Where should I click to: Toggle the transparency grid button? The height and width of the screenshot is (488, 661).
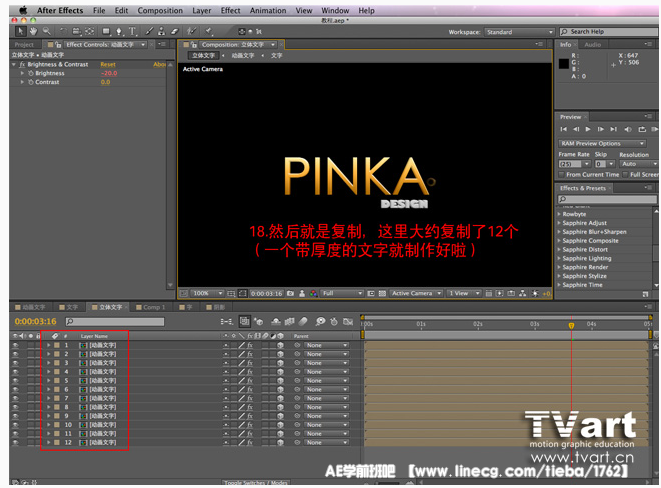(x=382, y=293)
